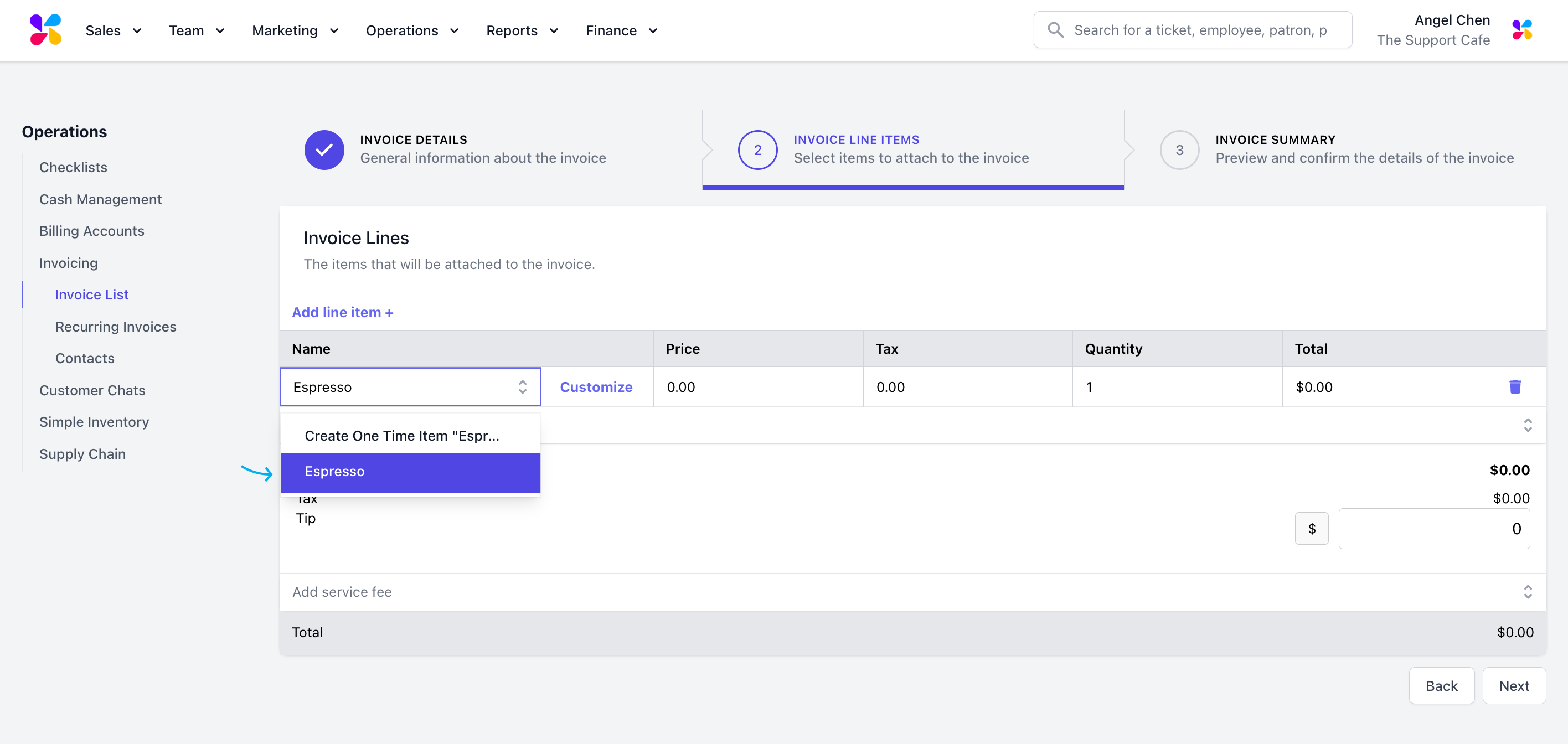This screenshot has height=744, width=1568.
Task: Open Cash Management in sidebar
Action: (x=100, y=199)
